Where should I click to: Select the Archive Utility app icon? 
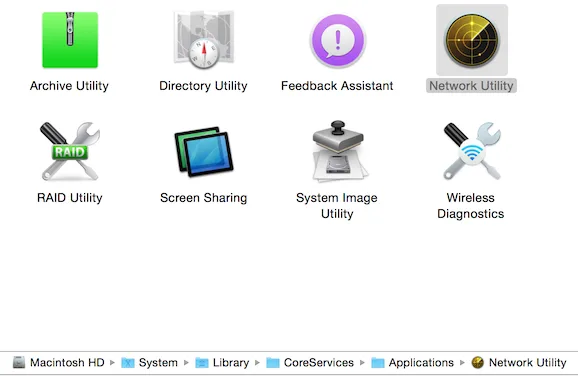tap(70, 40)
